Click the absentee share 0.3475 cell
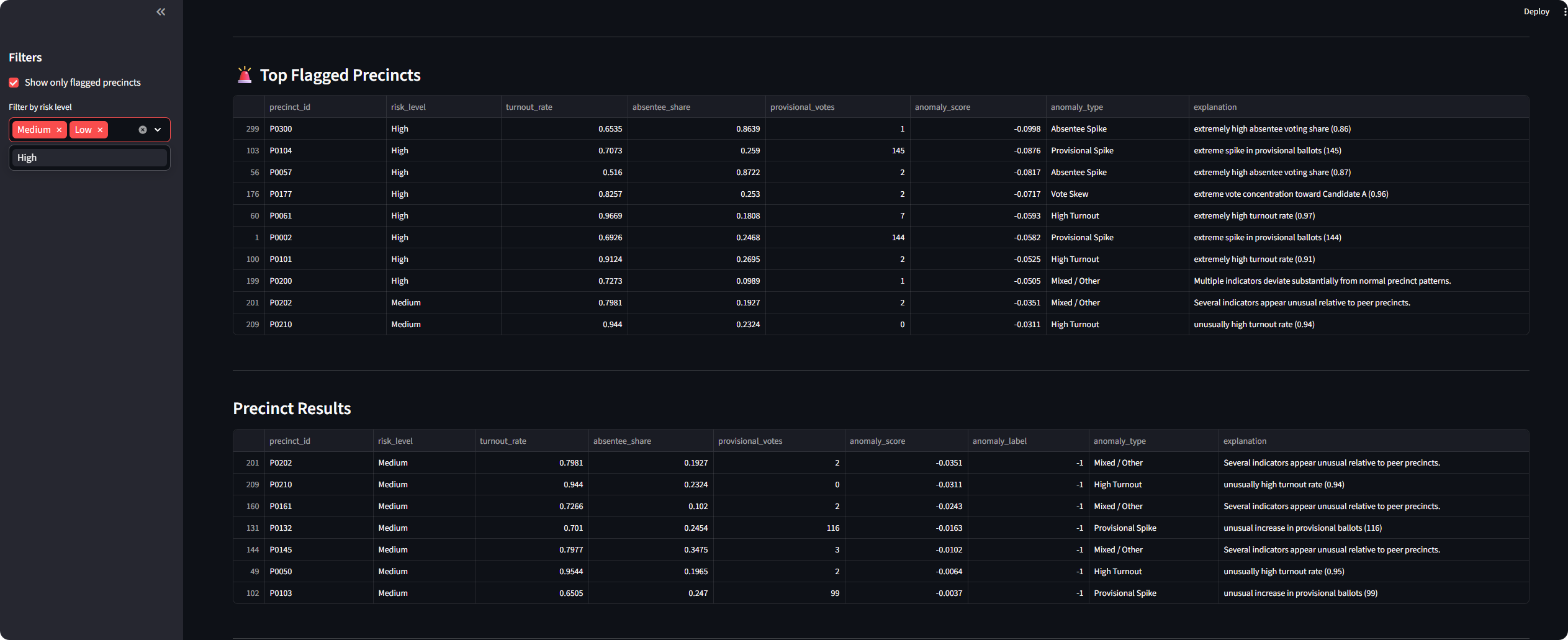Image resolution: width=1568 pixels, height=640 pixels. click(x=651, y=549)
